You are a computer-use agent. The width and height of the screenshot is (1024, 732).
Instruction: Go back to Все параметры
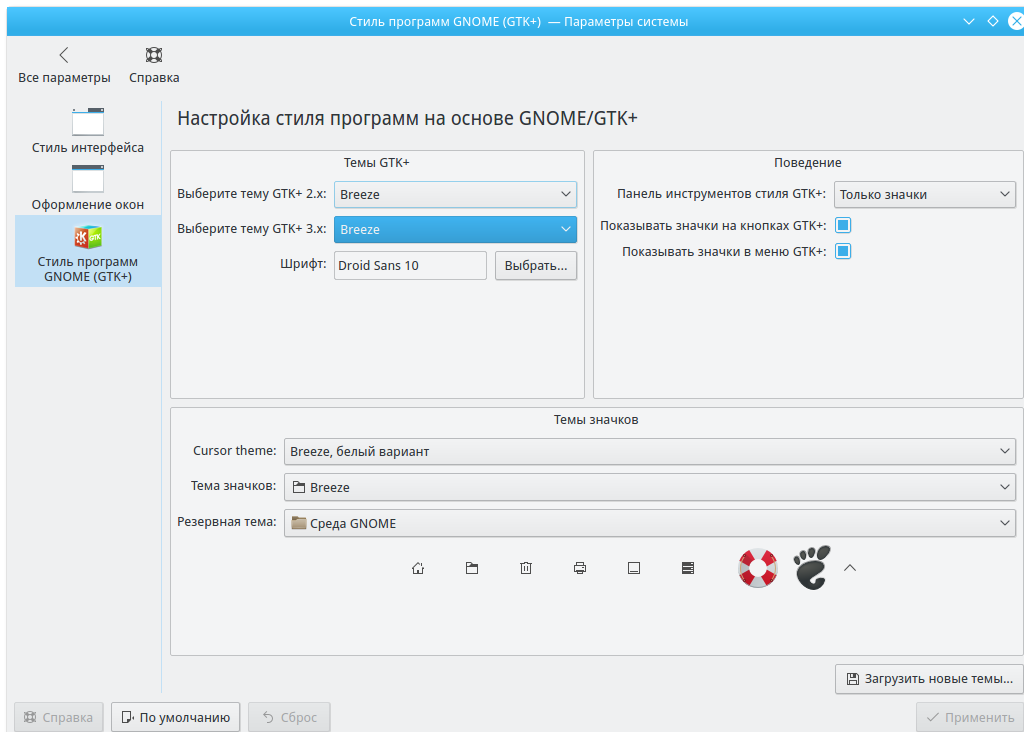pos(64,65)
